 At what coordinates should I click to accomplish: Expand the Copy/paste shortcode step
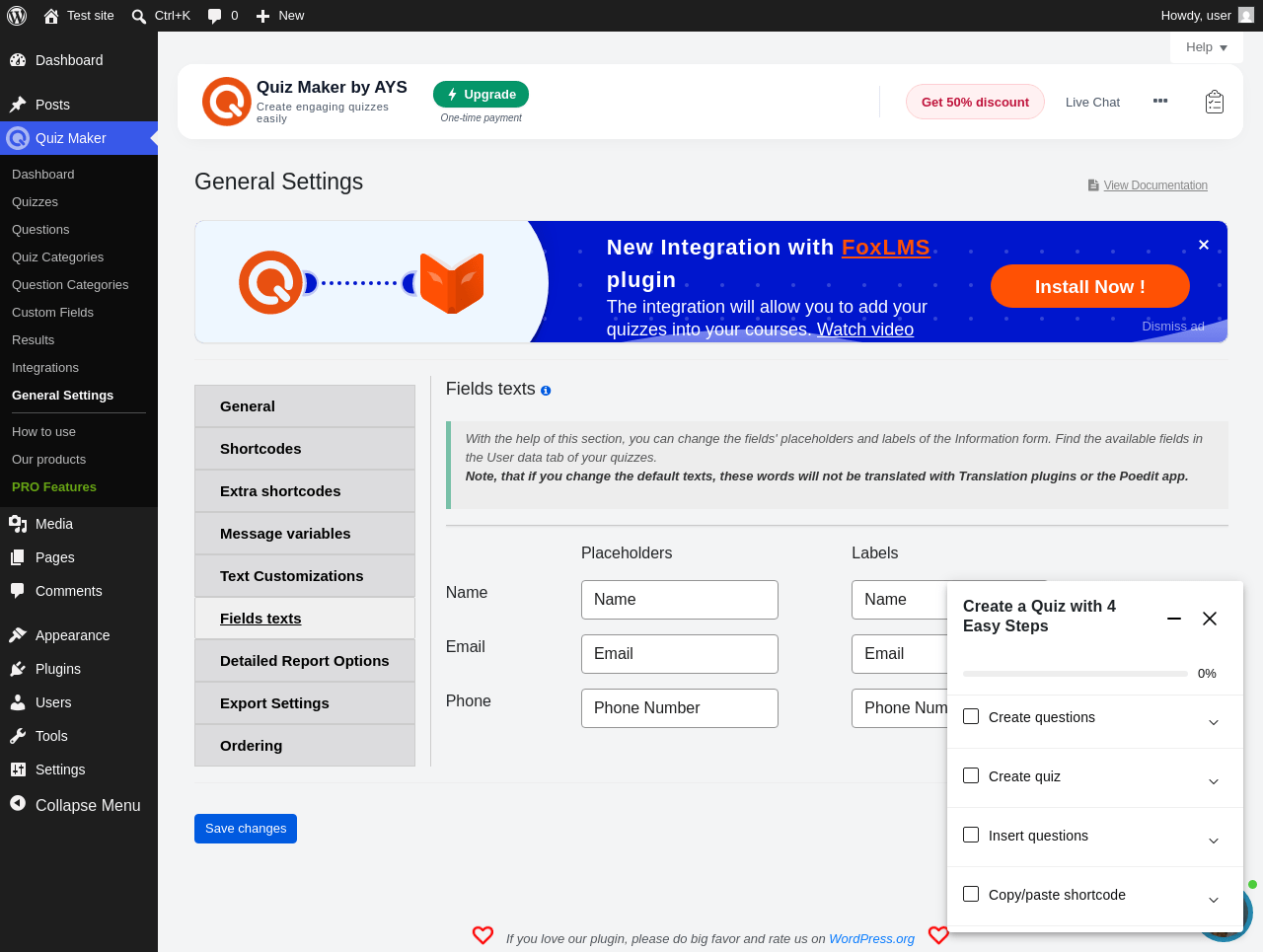point(1214,900)
